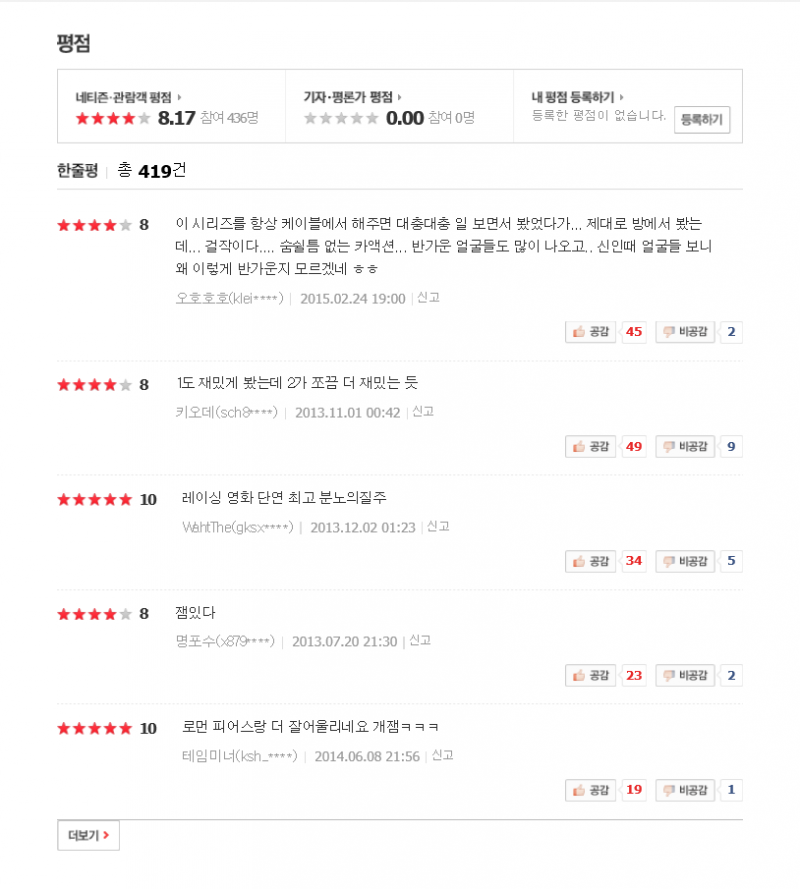Expand more reviews with 더보기

click(x=88, y=835)
